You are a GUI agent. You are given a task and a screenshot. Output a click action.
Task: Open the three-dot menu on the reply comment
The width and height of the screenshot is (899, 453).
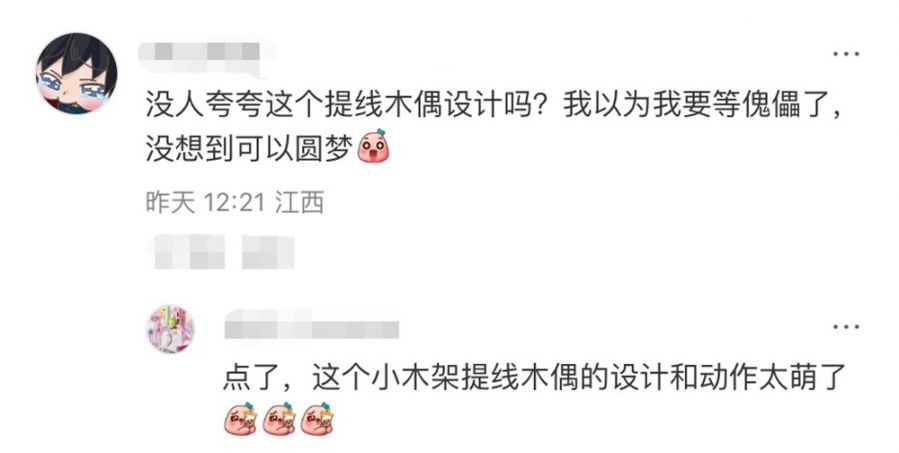(x=846, y=327)
